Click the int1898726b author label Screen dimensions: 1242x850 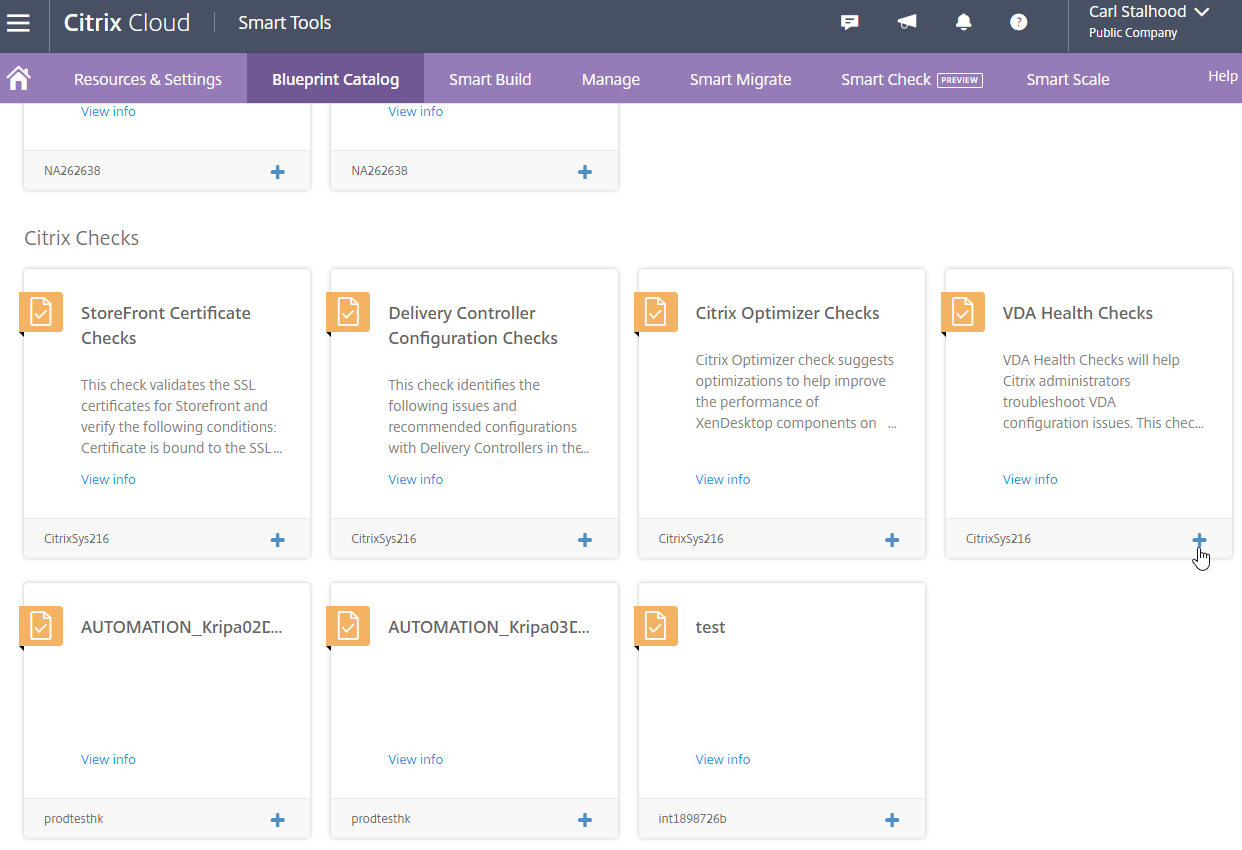(692, 819)
